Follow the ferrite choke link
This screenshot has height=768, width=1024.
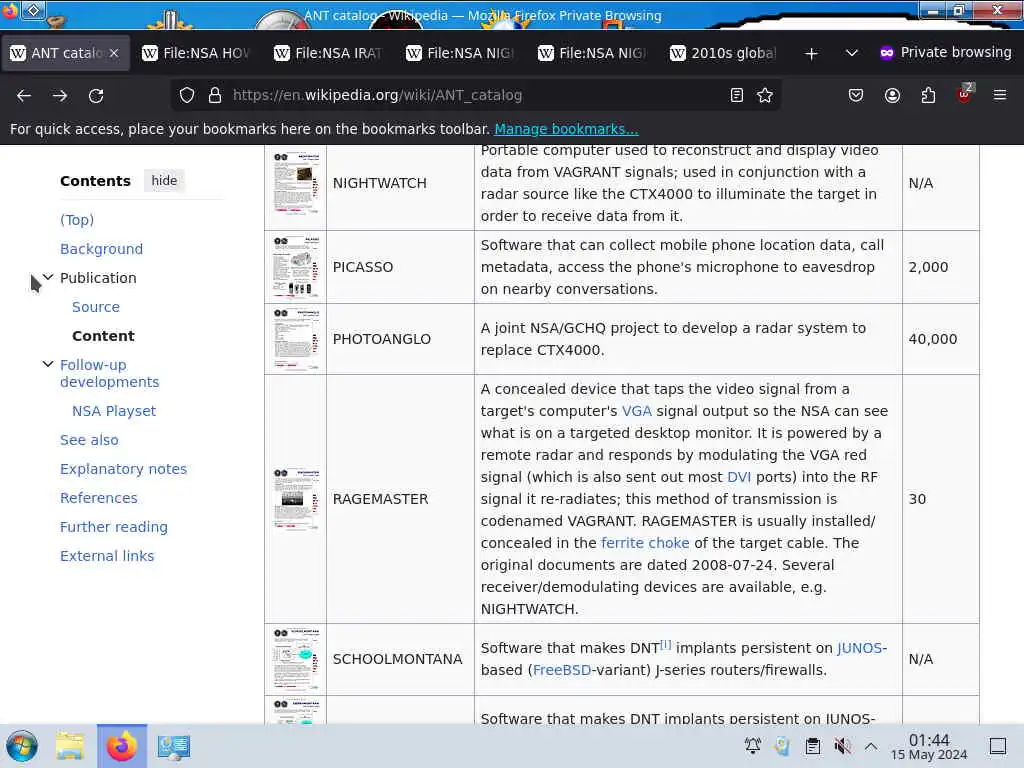[x=645, y=543]
